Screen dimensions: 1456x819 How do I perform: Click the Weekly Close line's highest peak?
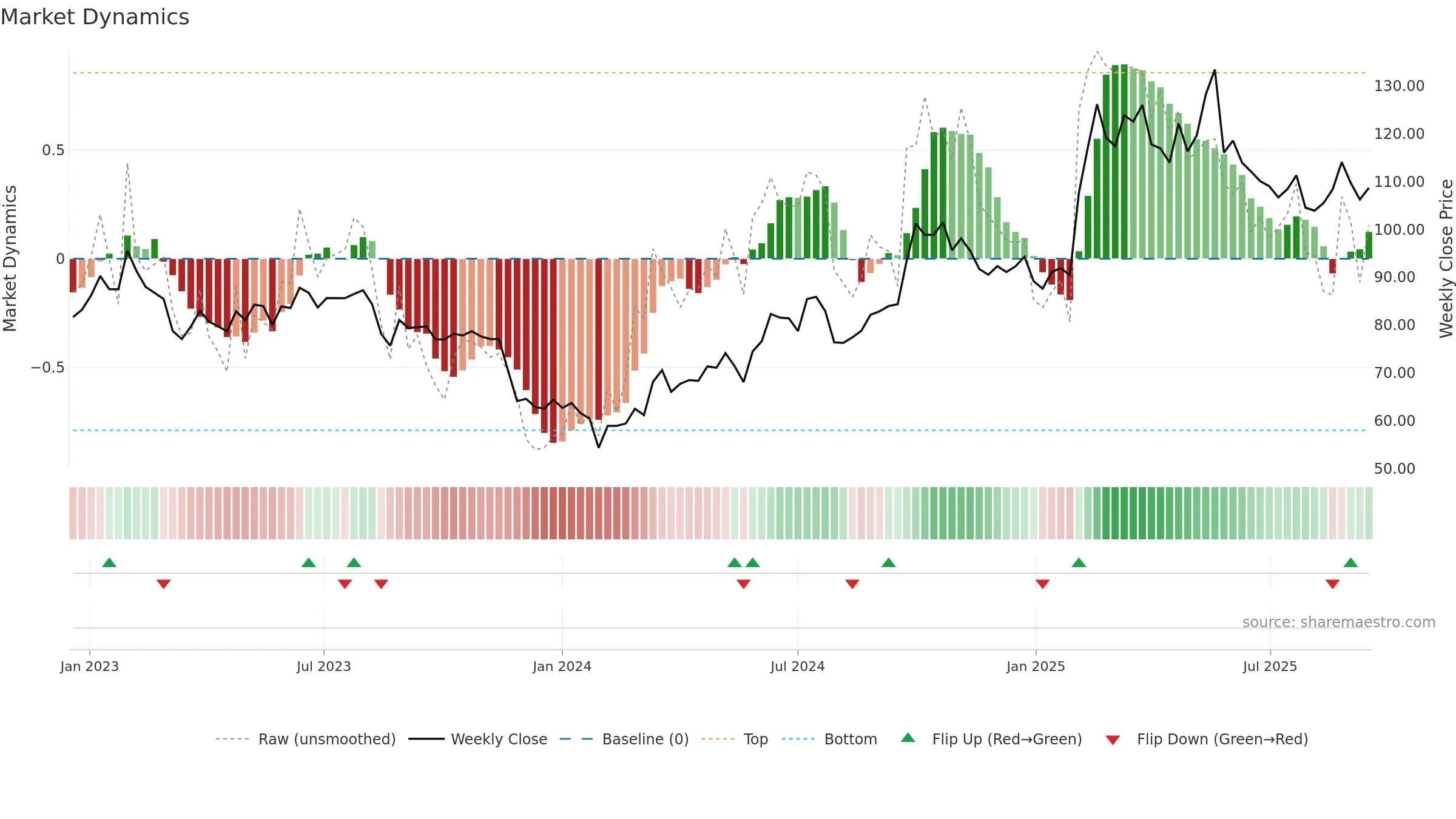tap(1215, 71)
